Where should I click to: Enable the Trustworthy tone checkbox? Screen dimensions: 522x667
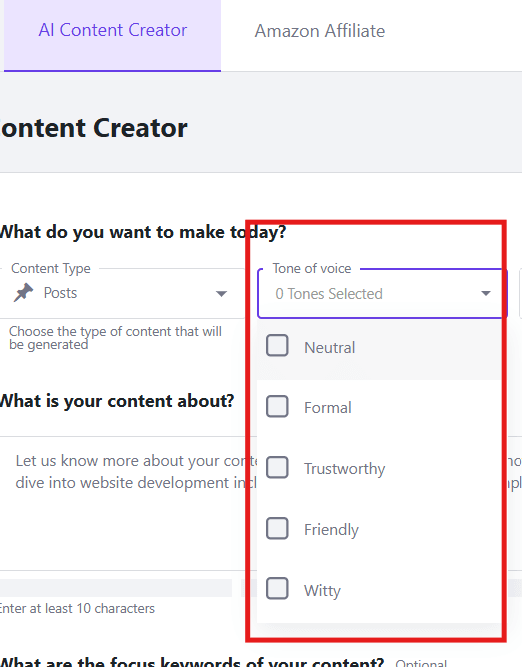tap(277, 467)
